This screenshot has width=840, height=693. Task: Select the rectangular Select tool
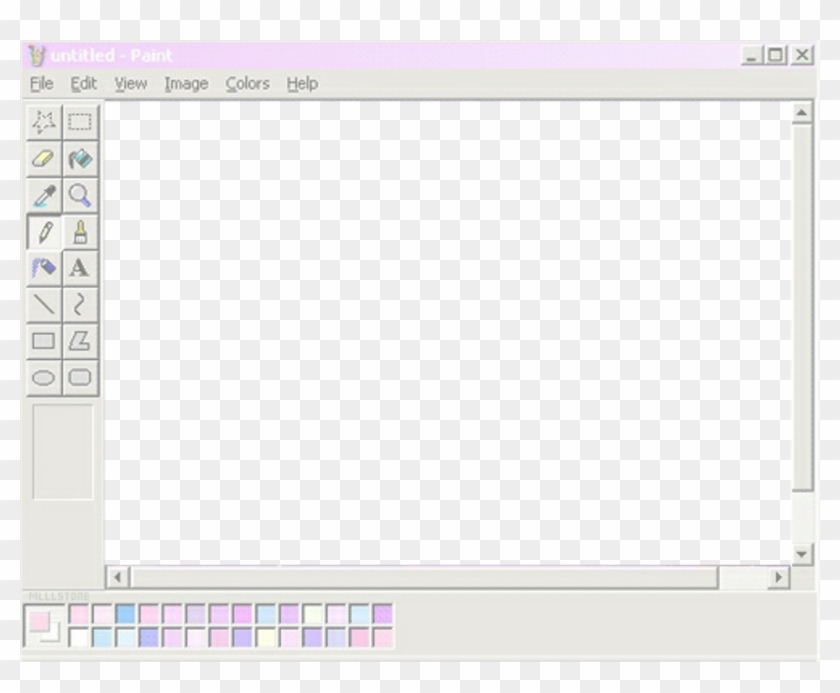[x=80, y=121]
